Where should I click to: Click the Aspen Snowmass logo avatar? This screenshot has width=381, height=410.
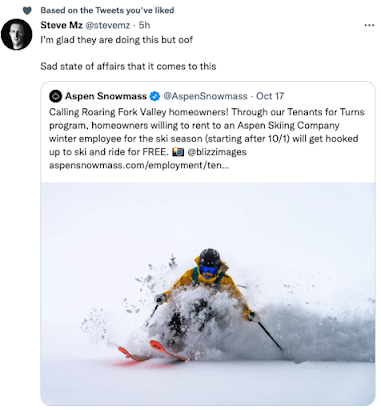click(x=55, y=96)
